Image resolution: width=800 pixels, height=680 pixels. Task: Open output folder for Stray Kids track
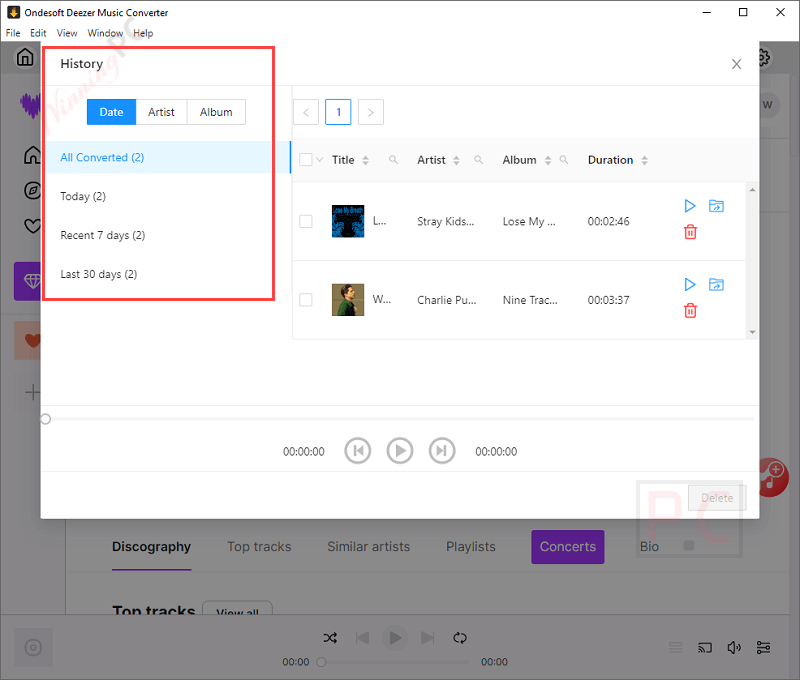(x=716, y=206)
